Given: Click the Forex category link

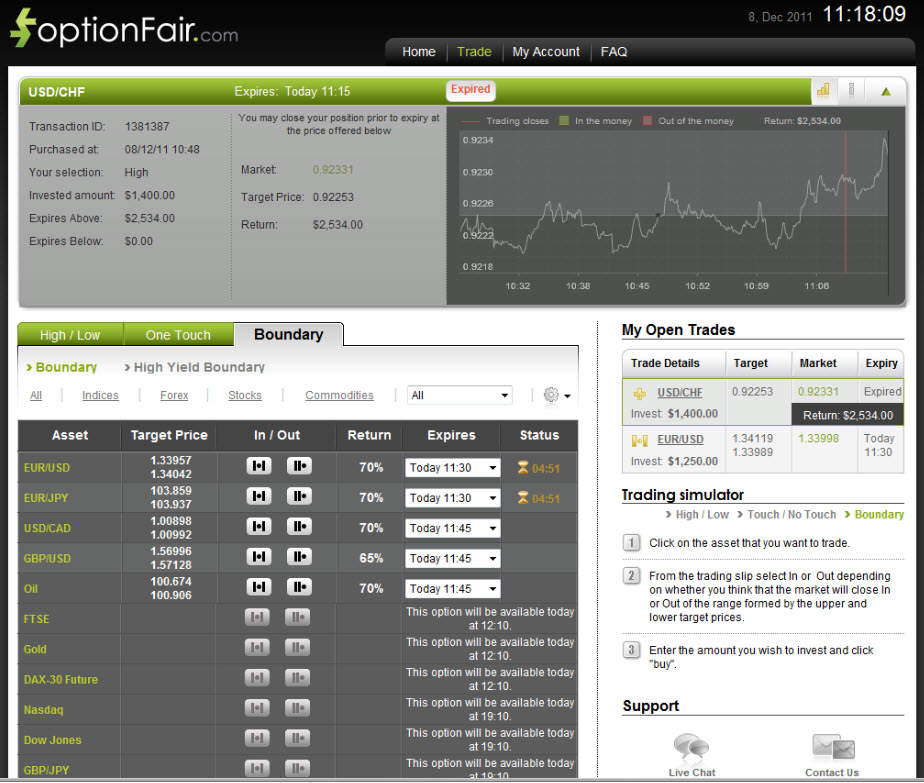Looking at the screenshot, I should tap(173, 395).
